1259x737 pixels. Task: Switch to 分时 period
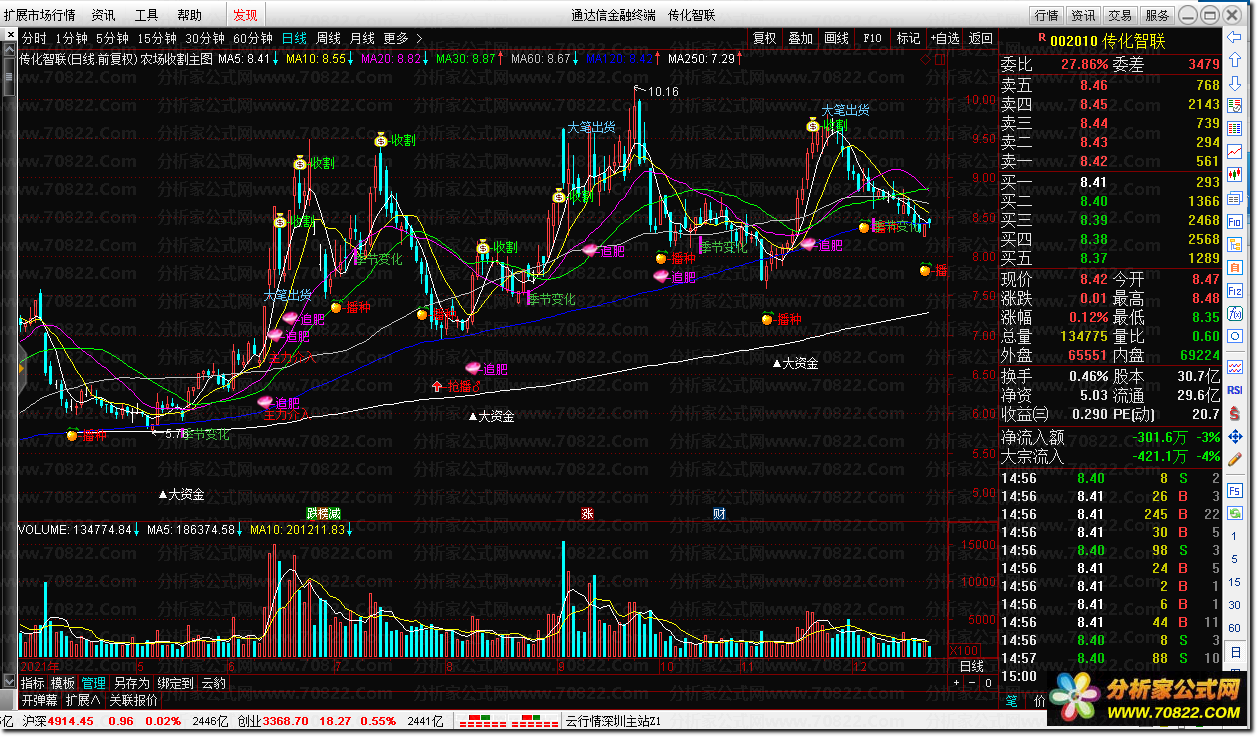tap(34, 38)
